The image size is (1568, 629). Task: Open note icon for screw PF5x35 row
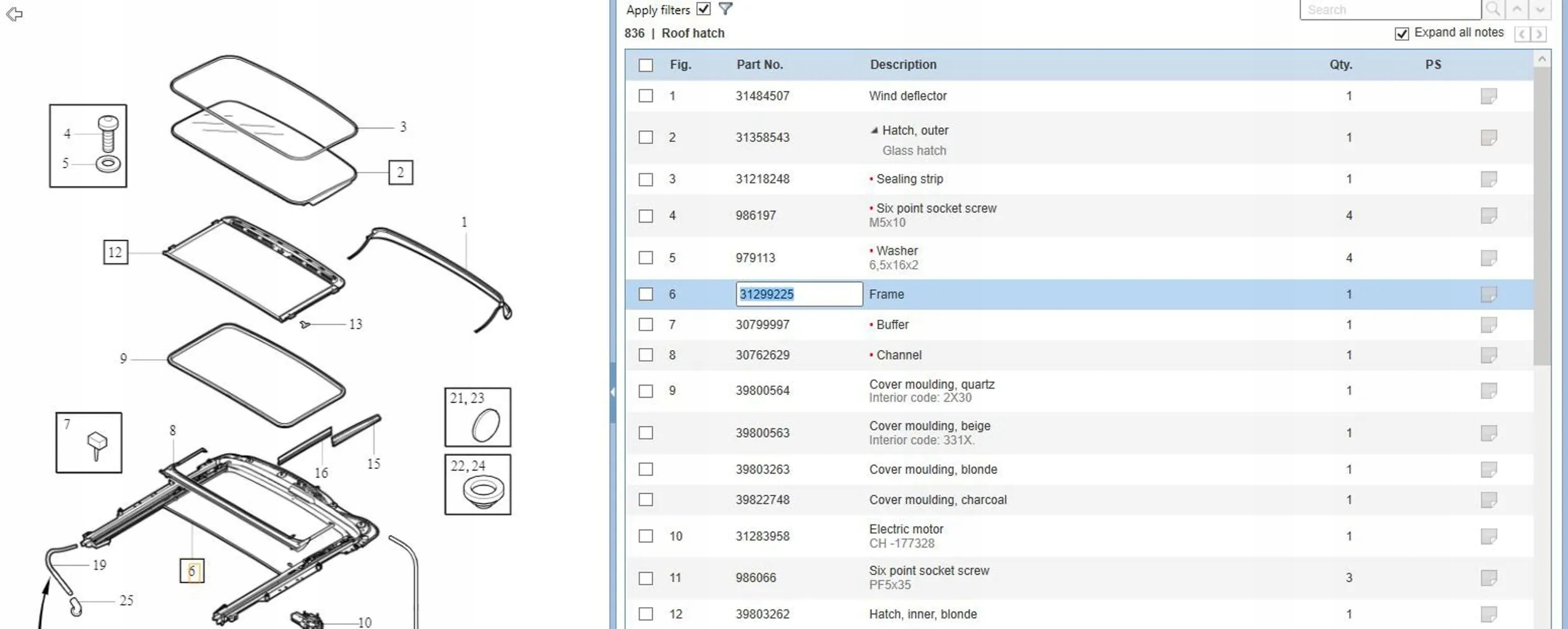tap(1489, 578)
